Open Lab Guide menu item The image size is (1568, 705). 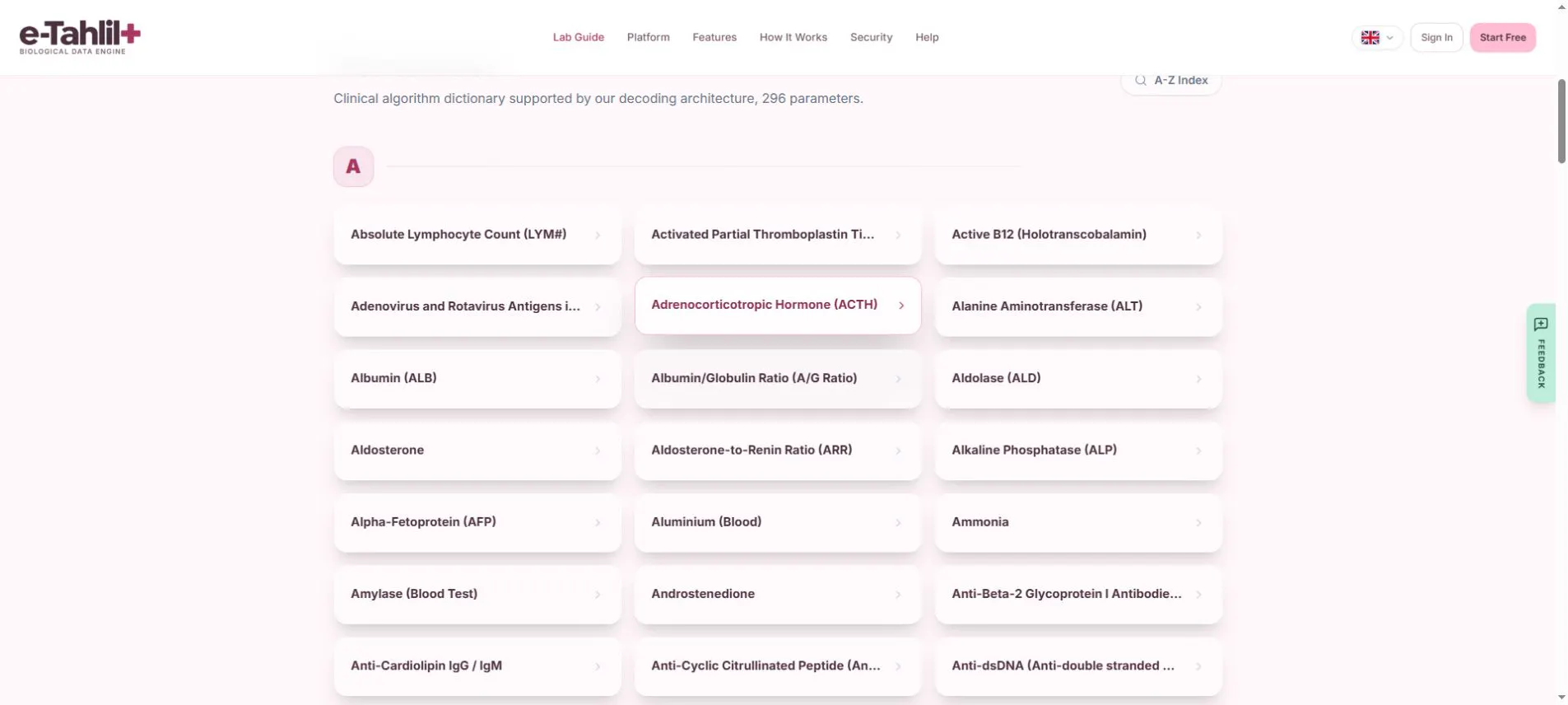tap(578, 38)
